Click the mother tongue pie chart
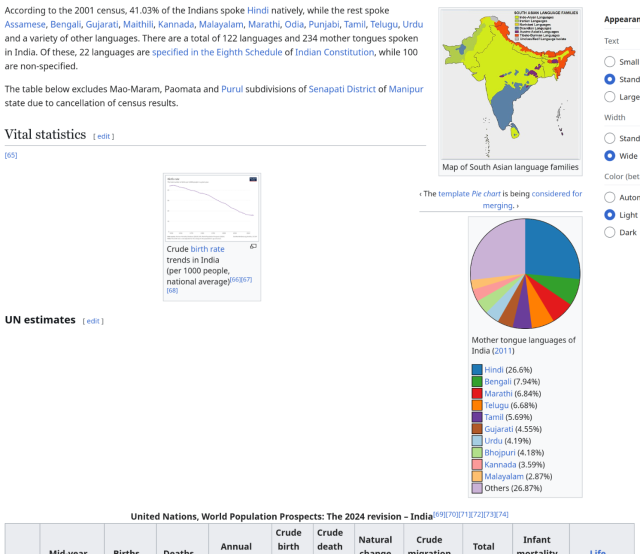This screenshot has width=640, height=554. coord(525,274)
